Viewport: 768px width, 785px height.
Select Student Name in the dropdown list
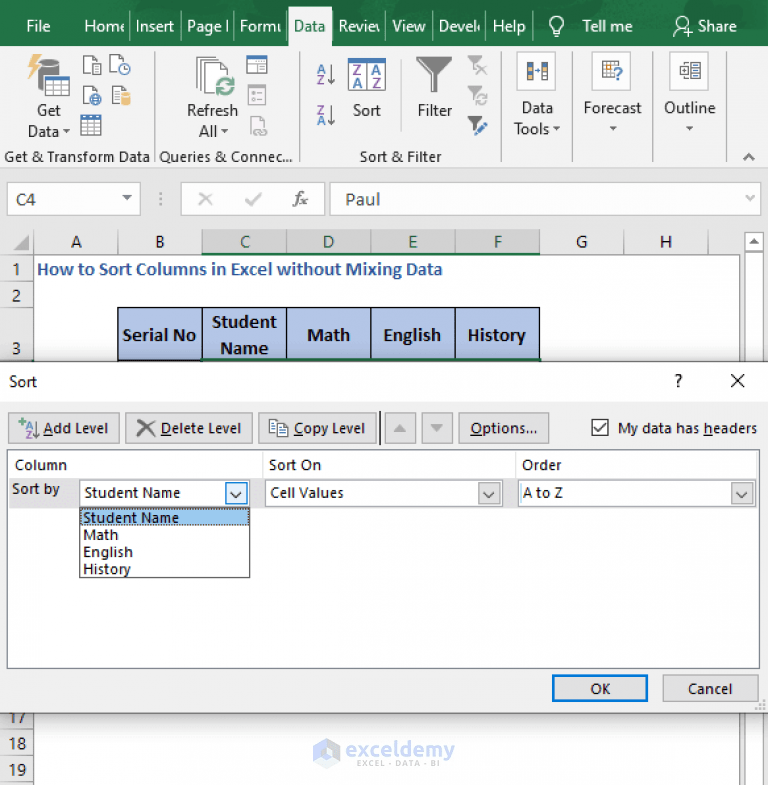(164, 518)
